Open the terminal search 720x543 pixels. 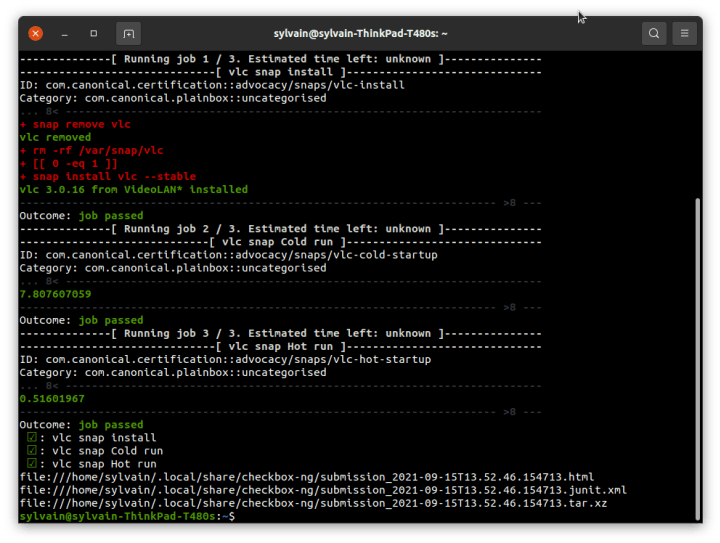coord(654,34)
